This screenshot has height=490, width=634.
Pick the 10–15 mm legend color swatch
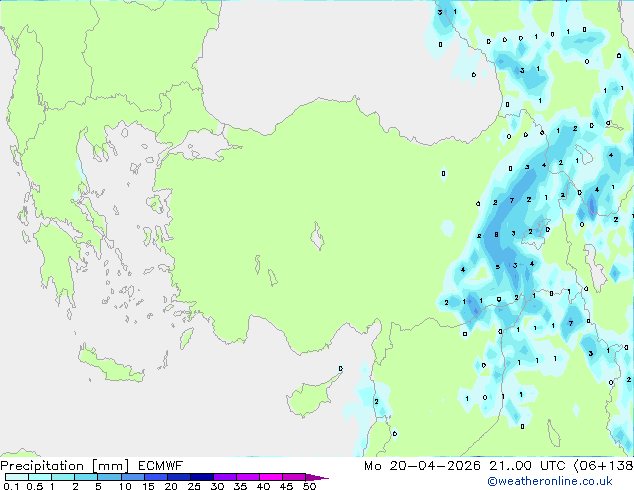(x=132, y=477)
